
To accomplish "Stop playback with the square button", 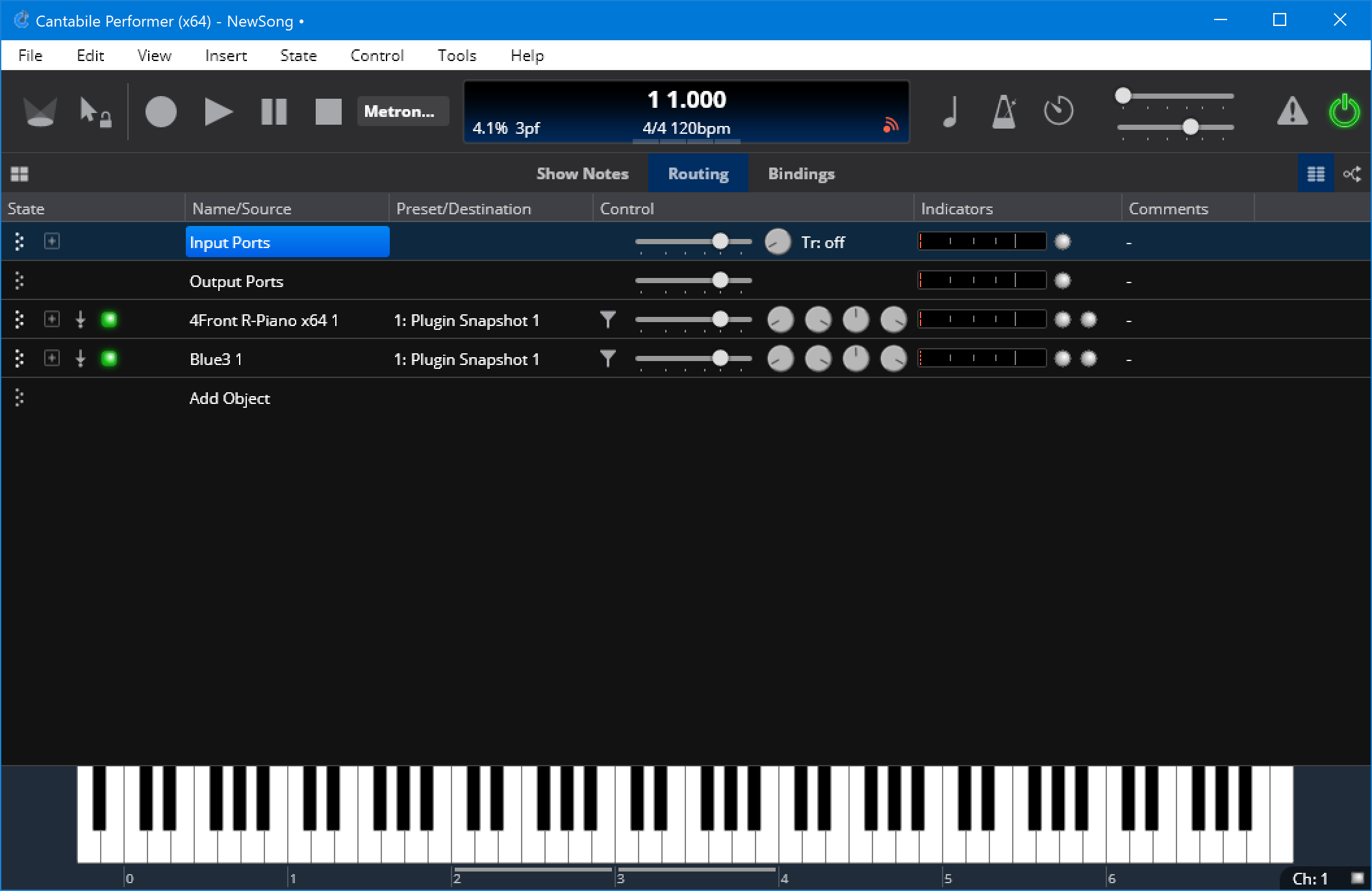I will point(328,112).
